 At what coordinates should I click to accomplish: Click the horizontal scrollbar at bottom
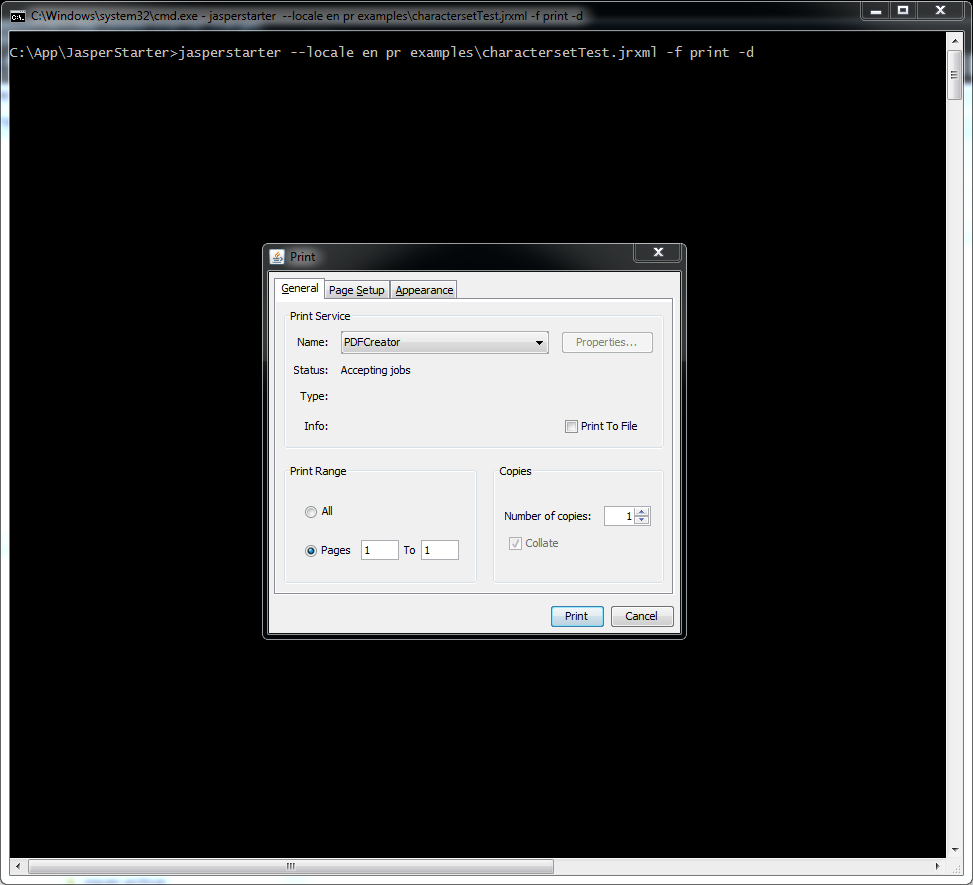[x=290, y=866]
